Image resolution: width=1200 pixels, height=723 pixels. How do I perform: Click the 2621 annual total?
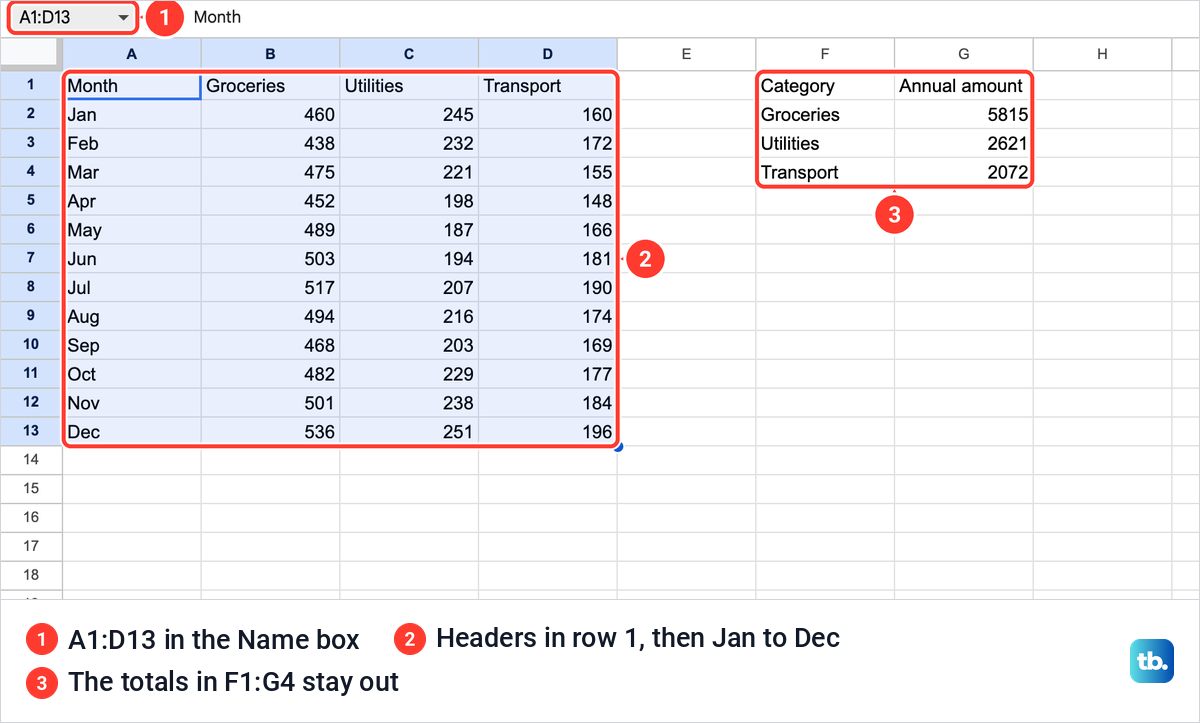pos(964,144)
